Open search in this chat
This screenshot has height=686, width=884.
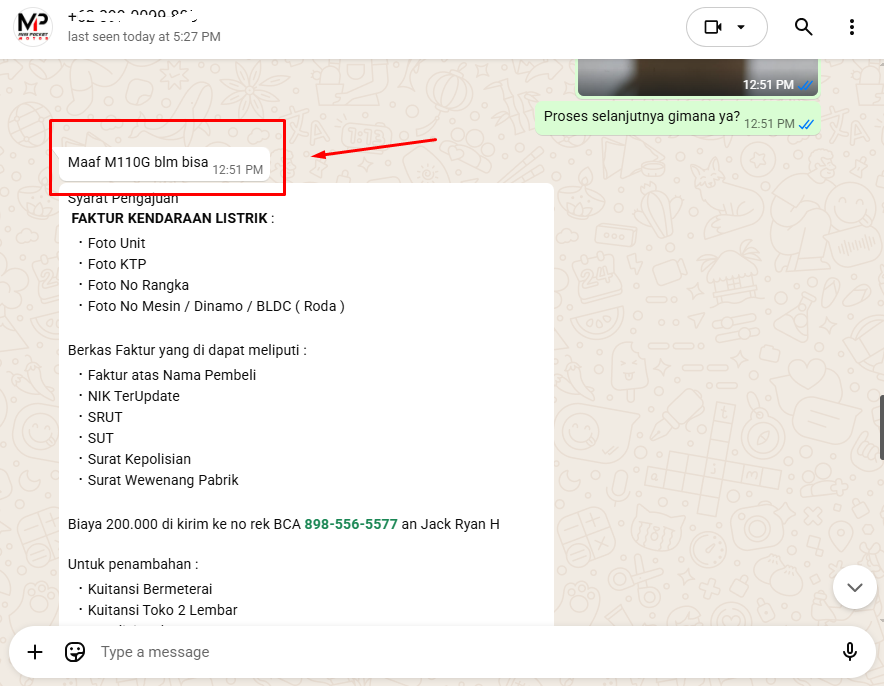coord(803,27)
